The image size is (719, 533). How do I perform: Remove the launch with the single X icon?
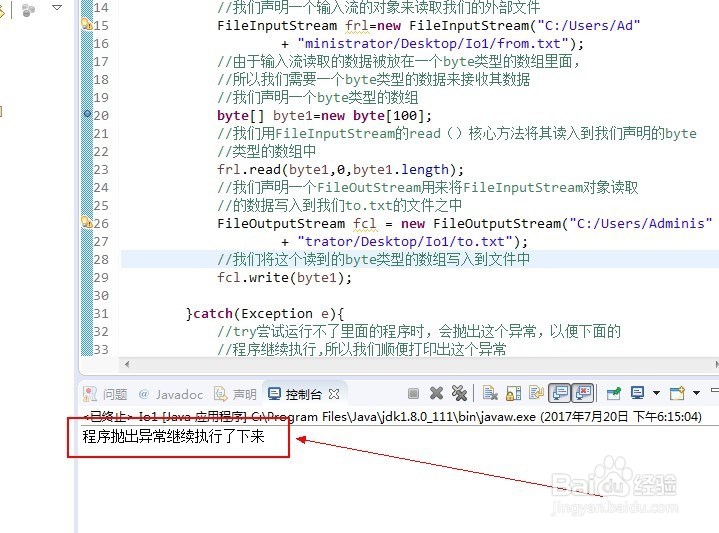click(436, 393)
